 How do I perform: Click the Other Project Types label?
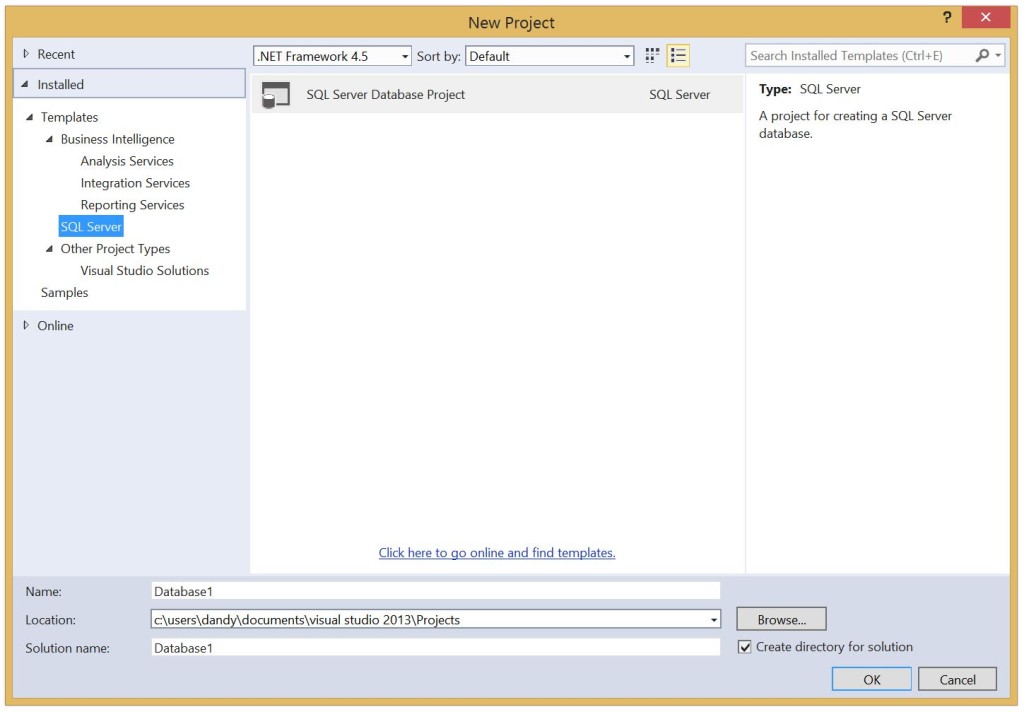click(115, 249)
